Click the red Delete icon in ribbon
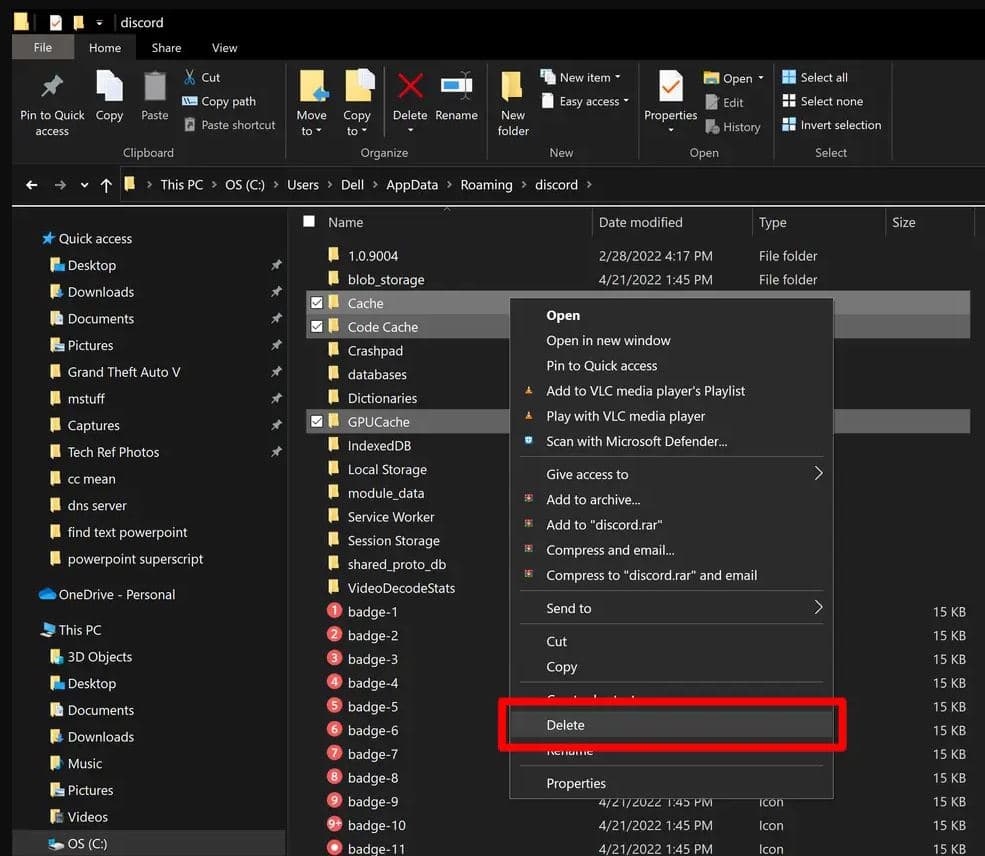The width and height of the screenshot is (985, 856). click(410, 86)
